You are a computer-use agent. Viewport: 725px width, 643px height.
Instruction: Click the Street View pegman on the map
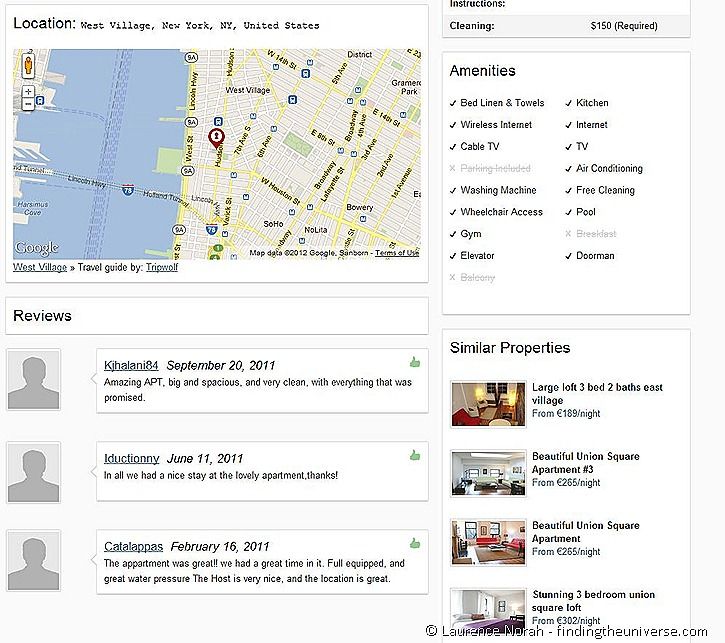coord(28,65)
